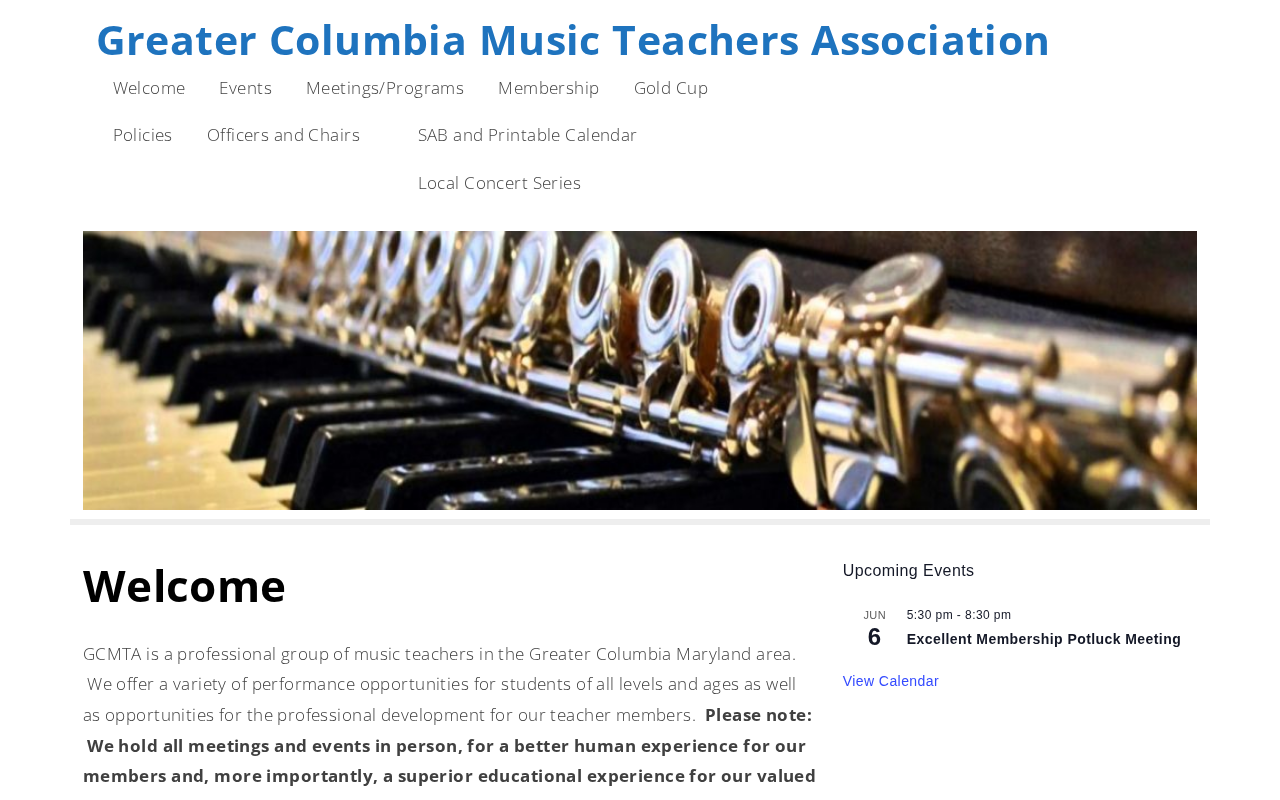Open SAB and Printable Calendar page
Viewport: 1280px width, 800px height.
[x=527, y=135]
